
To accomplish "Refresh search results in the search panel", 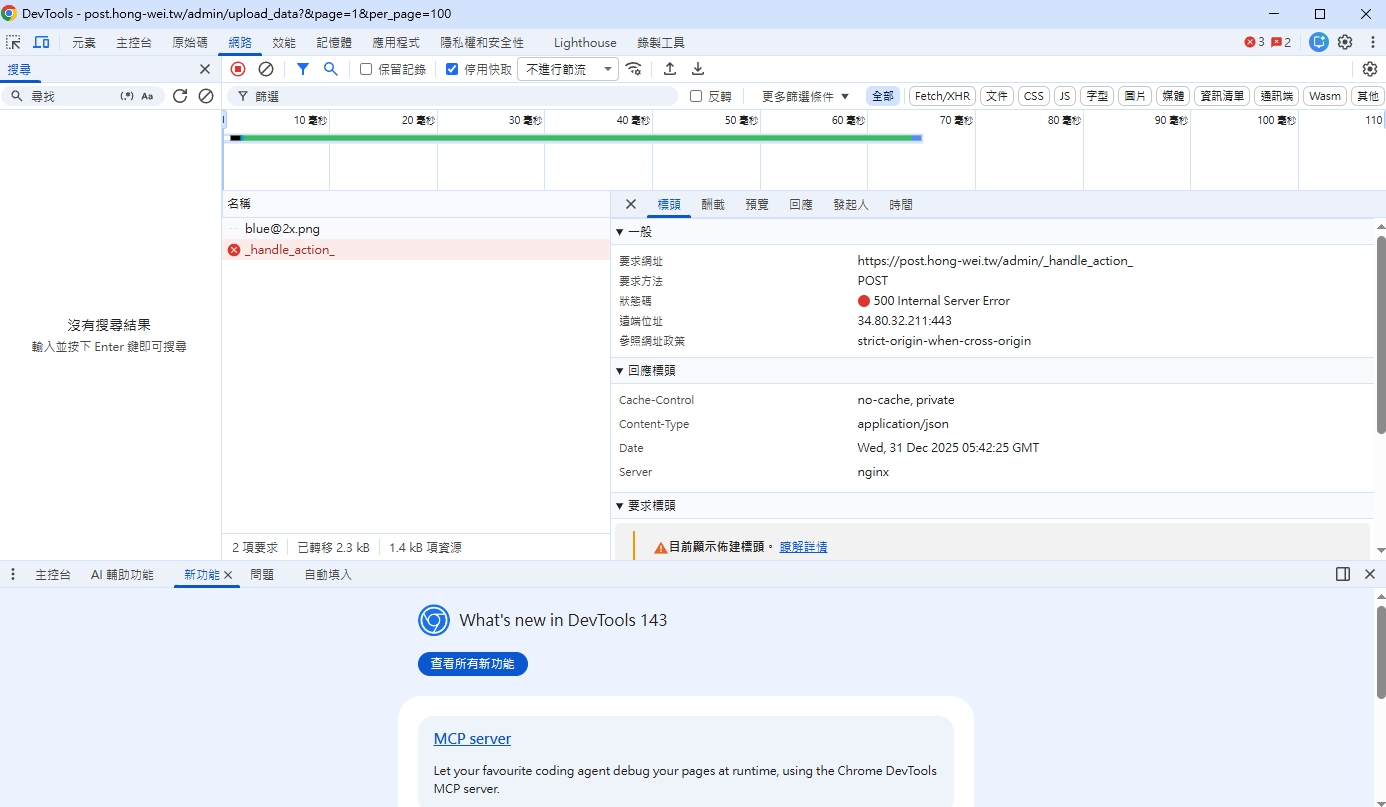I will [x=180, y=96].
